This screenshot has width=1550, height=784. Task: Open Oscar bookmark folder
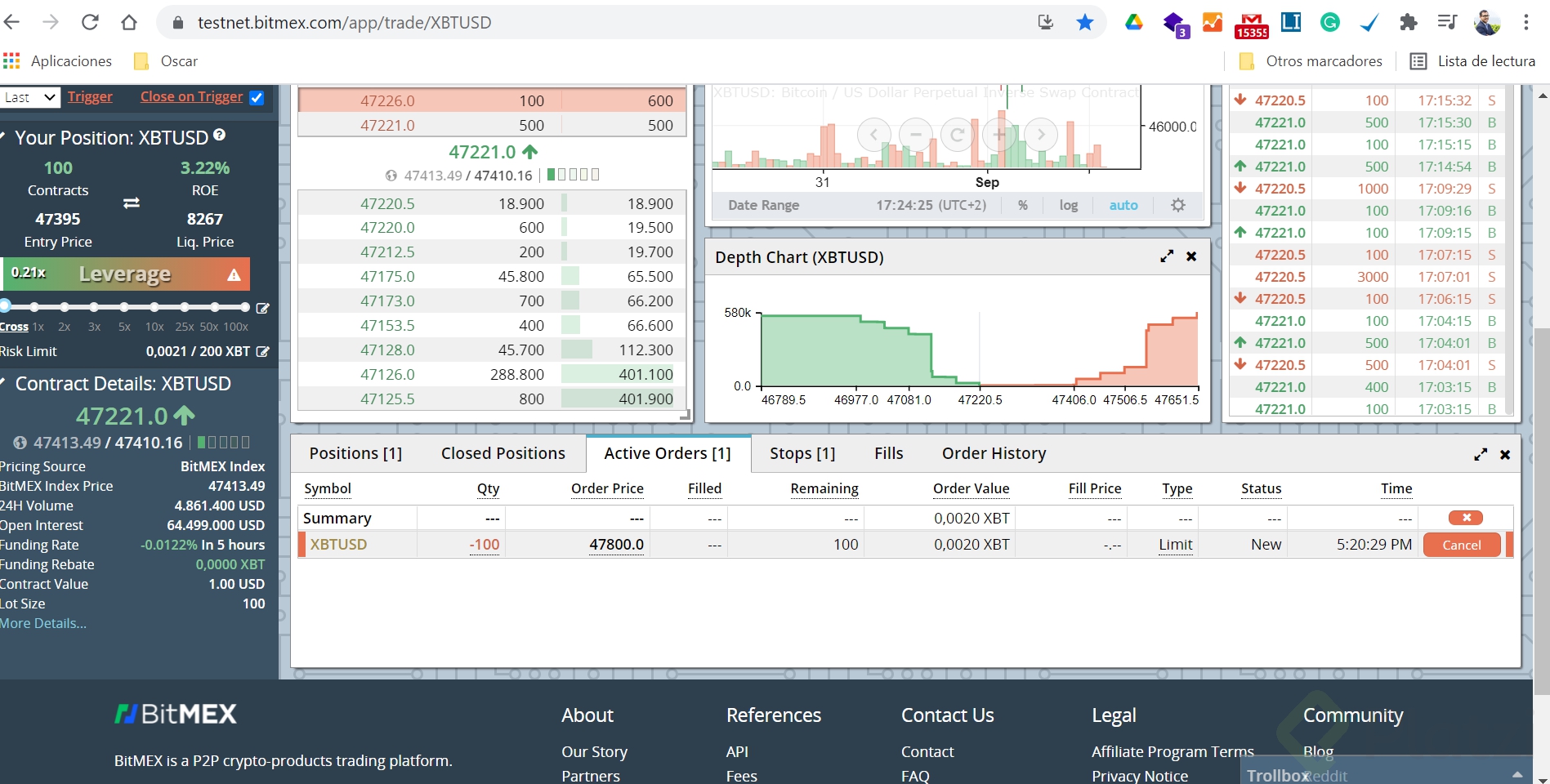[x=166, y=61]
